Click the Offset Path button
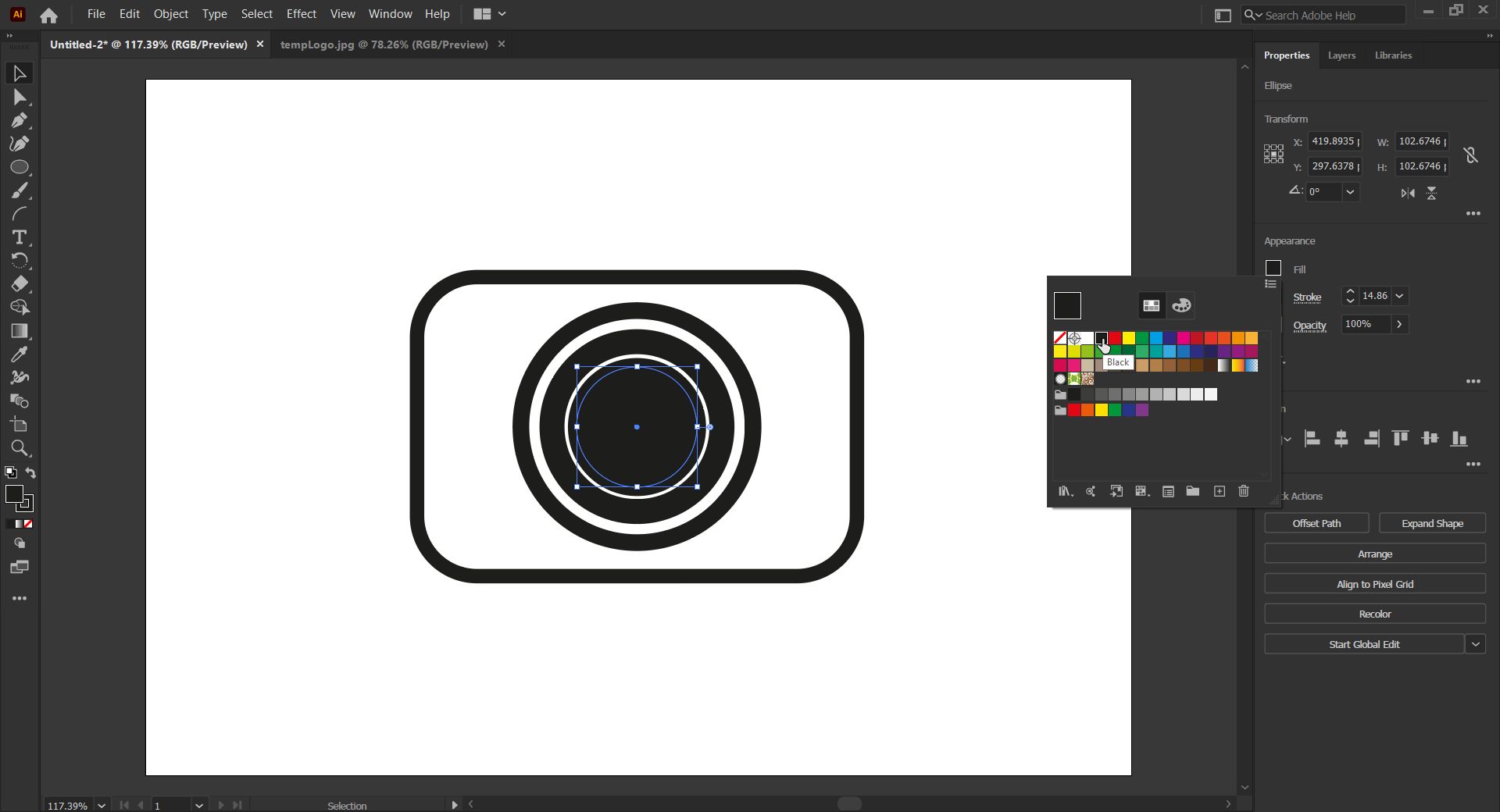Image resolution: width=1500 pixels, height=812 pixels. point(1316,523)
